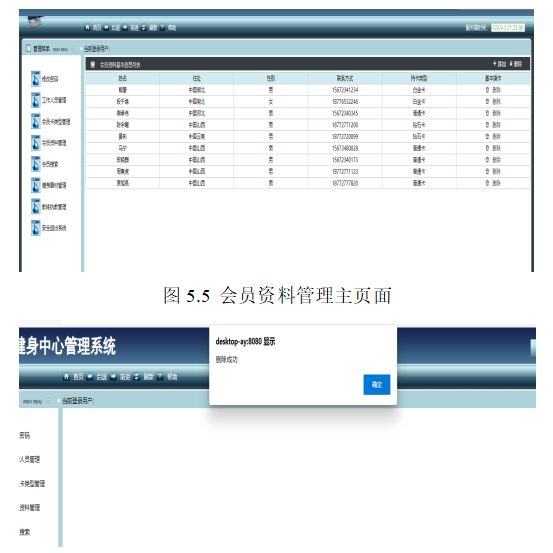Delete the member with phone 15672341234
Screen dimensions: 553x553
(493, 90)
